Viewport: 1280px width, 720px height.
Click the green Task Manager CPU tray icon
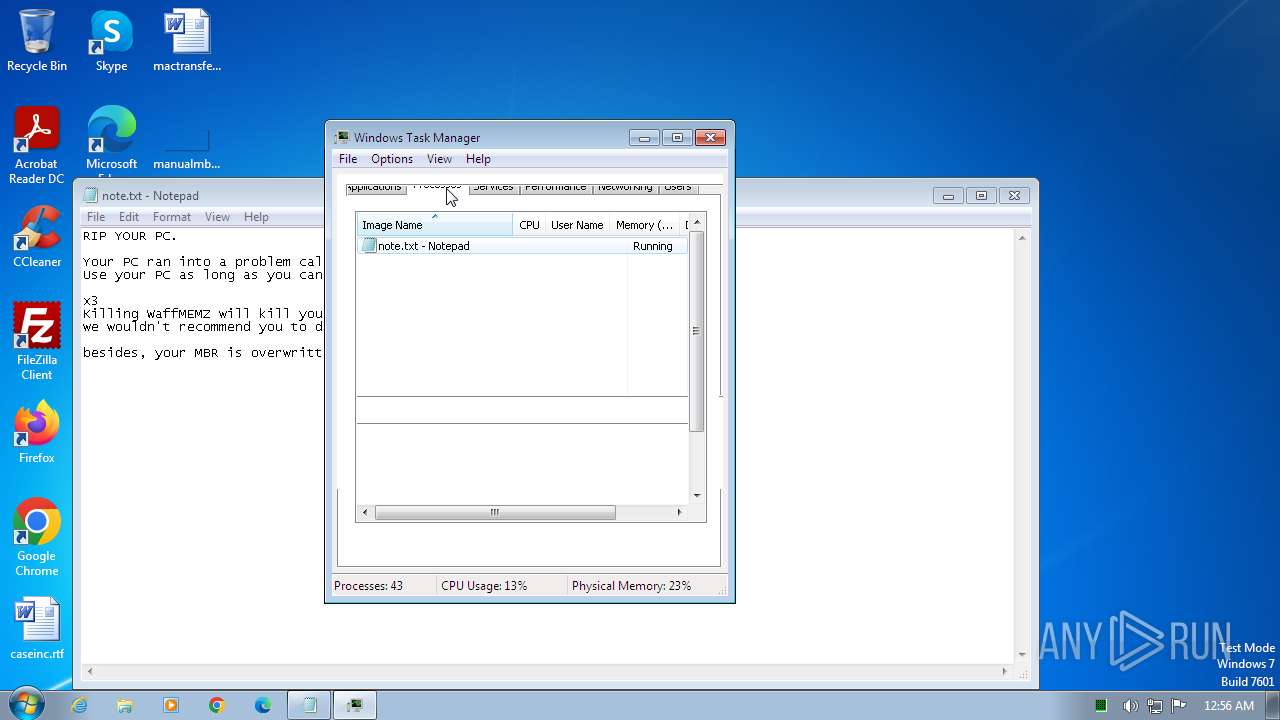(x=1101, y=706)
